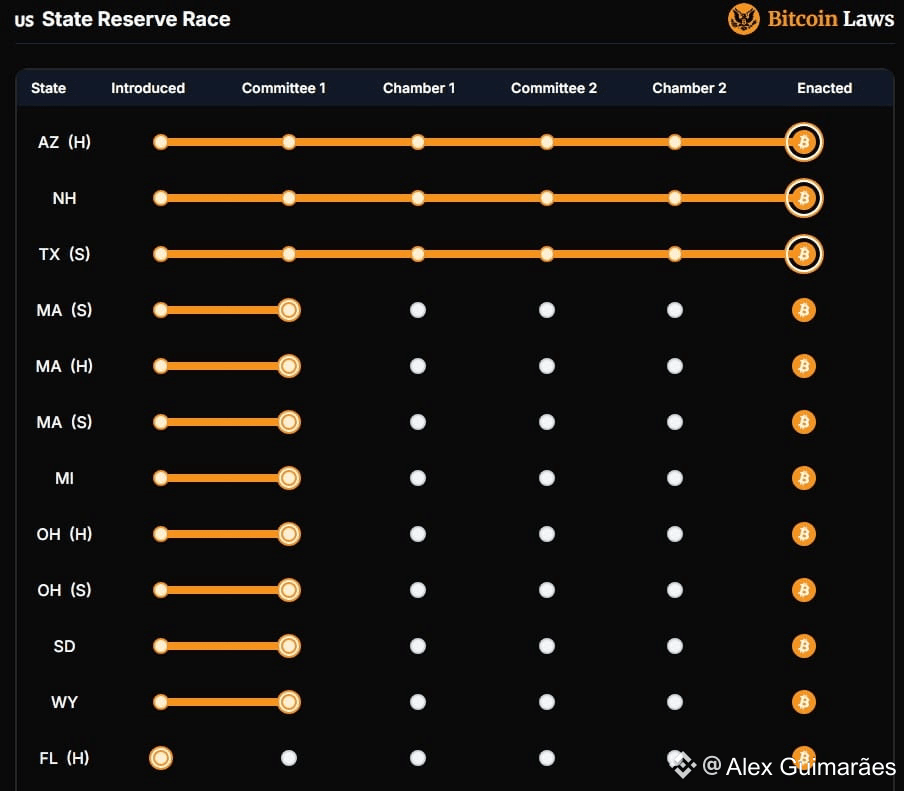Select the TX (S) state label

point(64,254)
